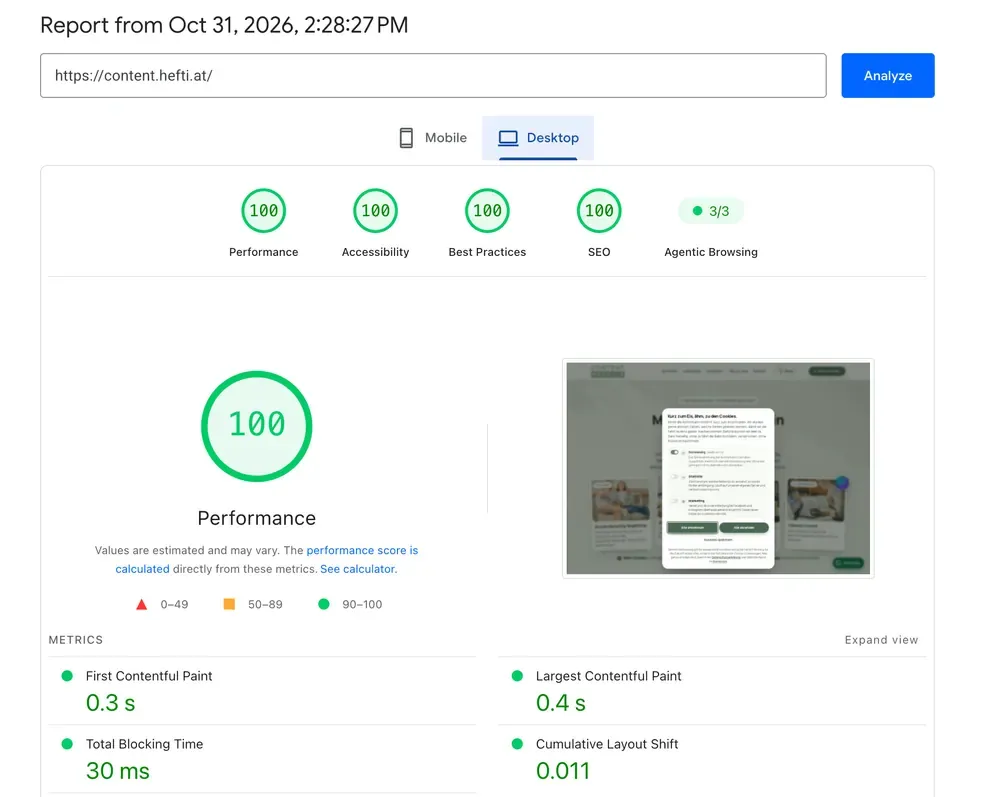
Task: Click the green status dot beside Total Blocking Time
Action: click(67, 743)
